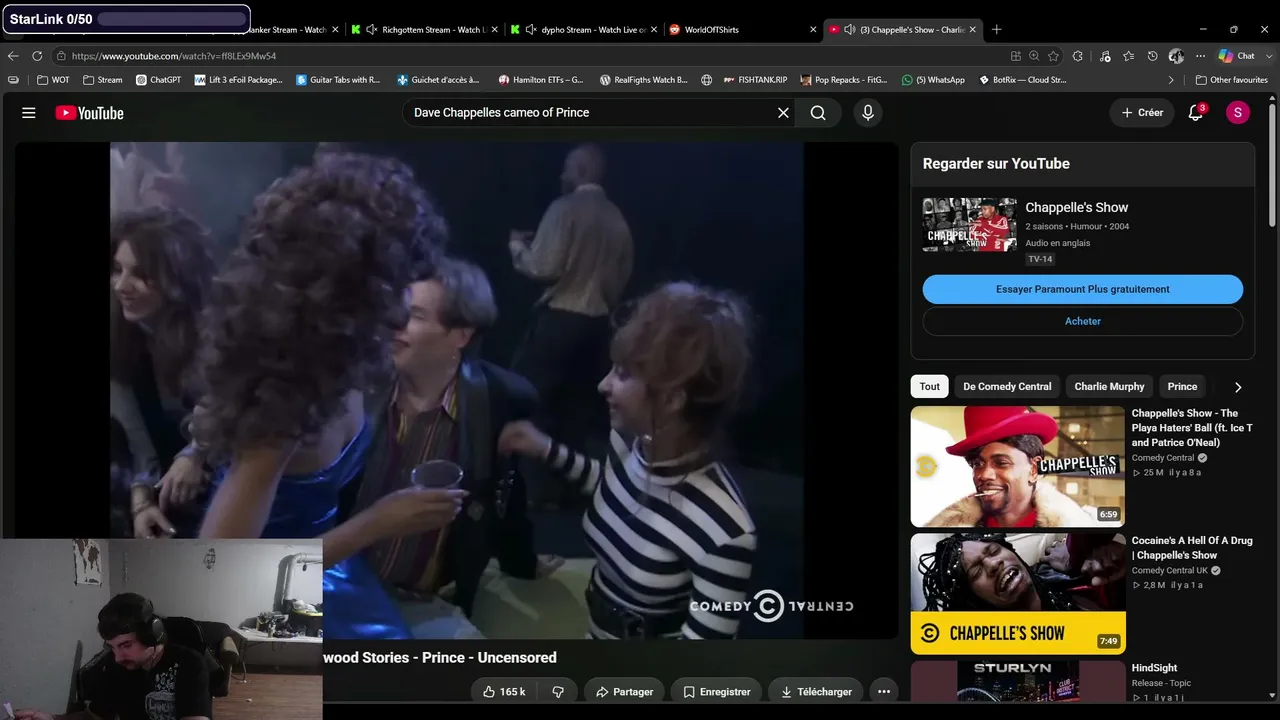Select the Tout filter chip

coord(930,387)
